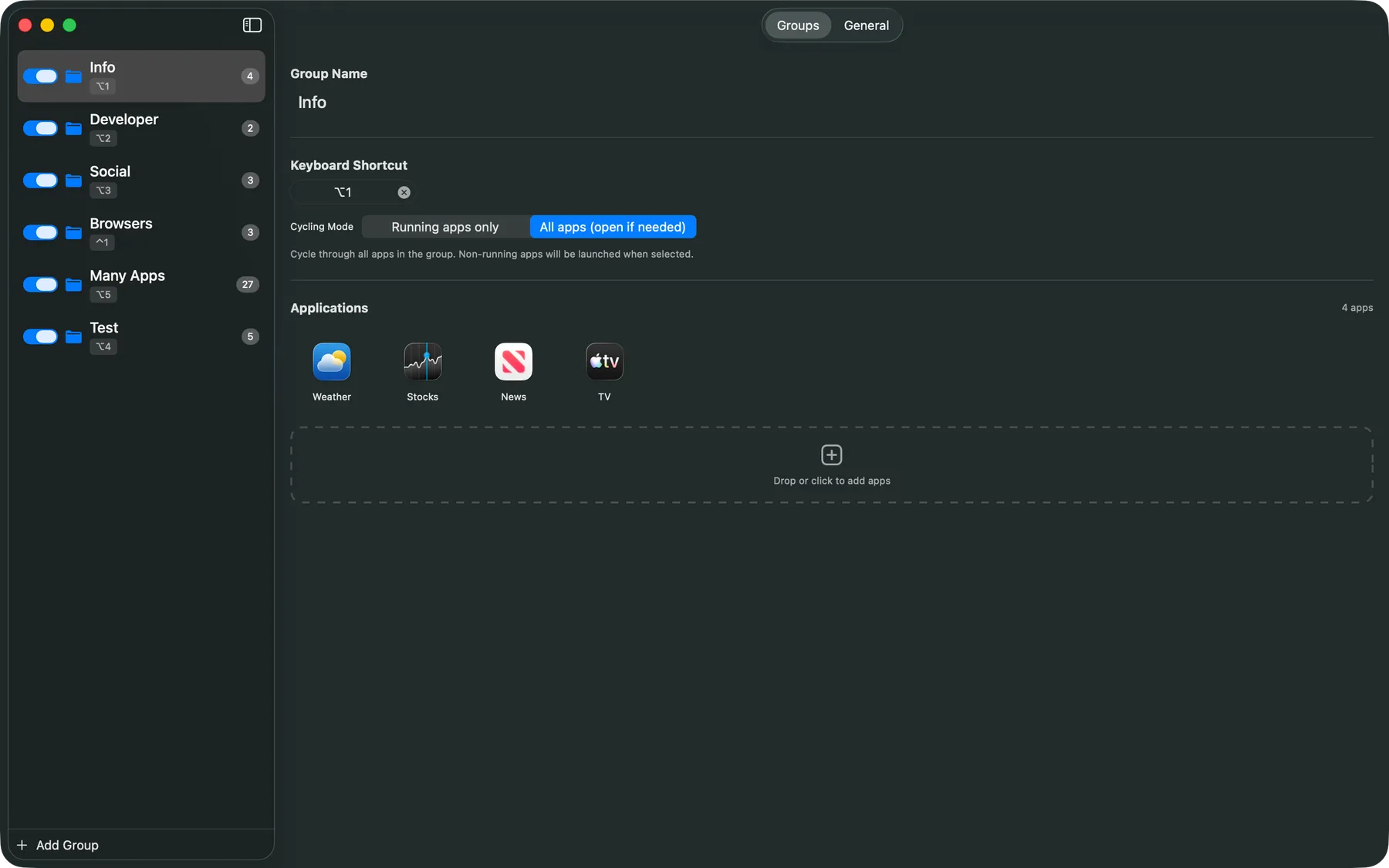This screenshot has height=868, width=1389.
Task: Open the Groups tab
Action: [x=797, y=25]
